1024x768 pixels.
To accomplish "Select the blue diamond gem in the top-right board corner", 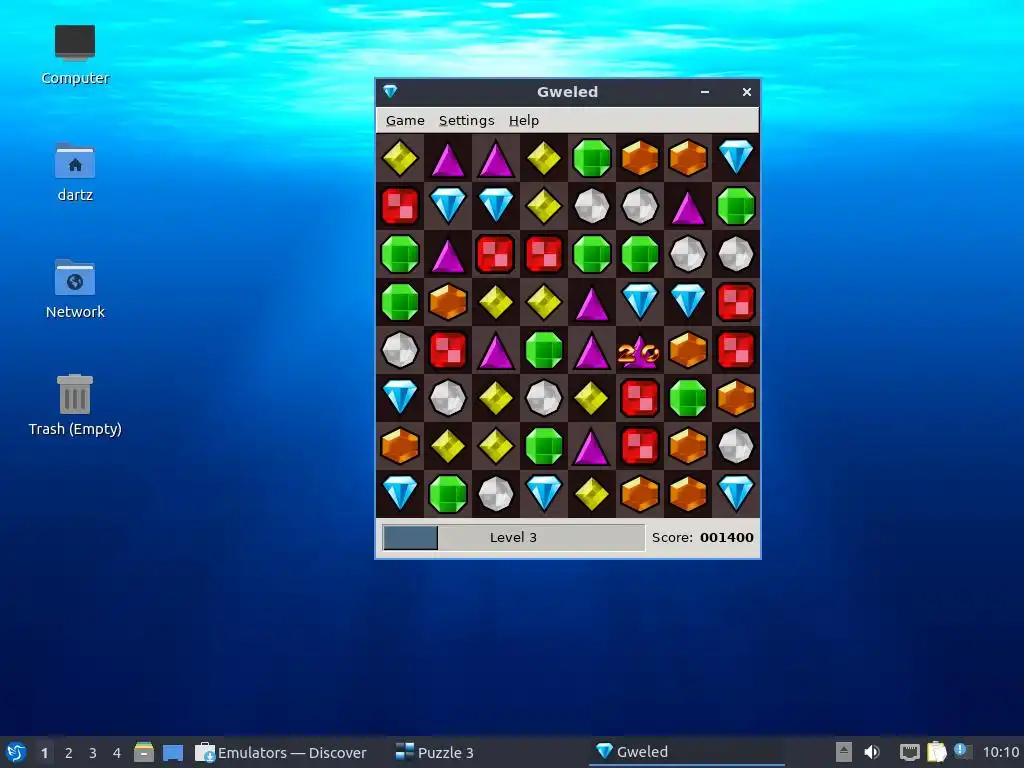I will click(x=736, y=158).
